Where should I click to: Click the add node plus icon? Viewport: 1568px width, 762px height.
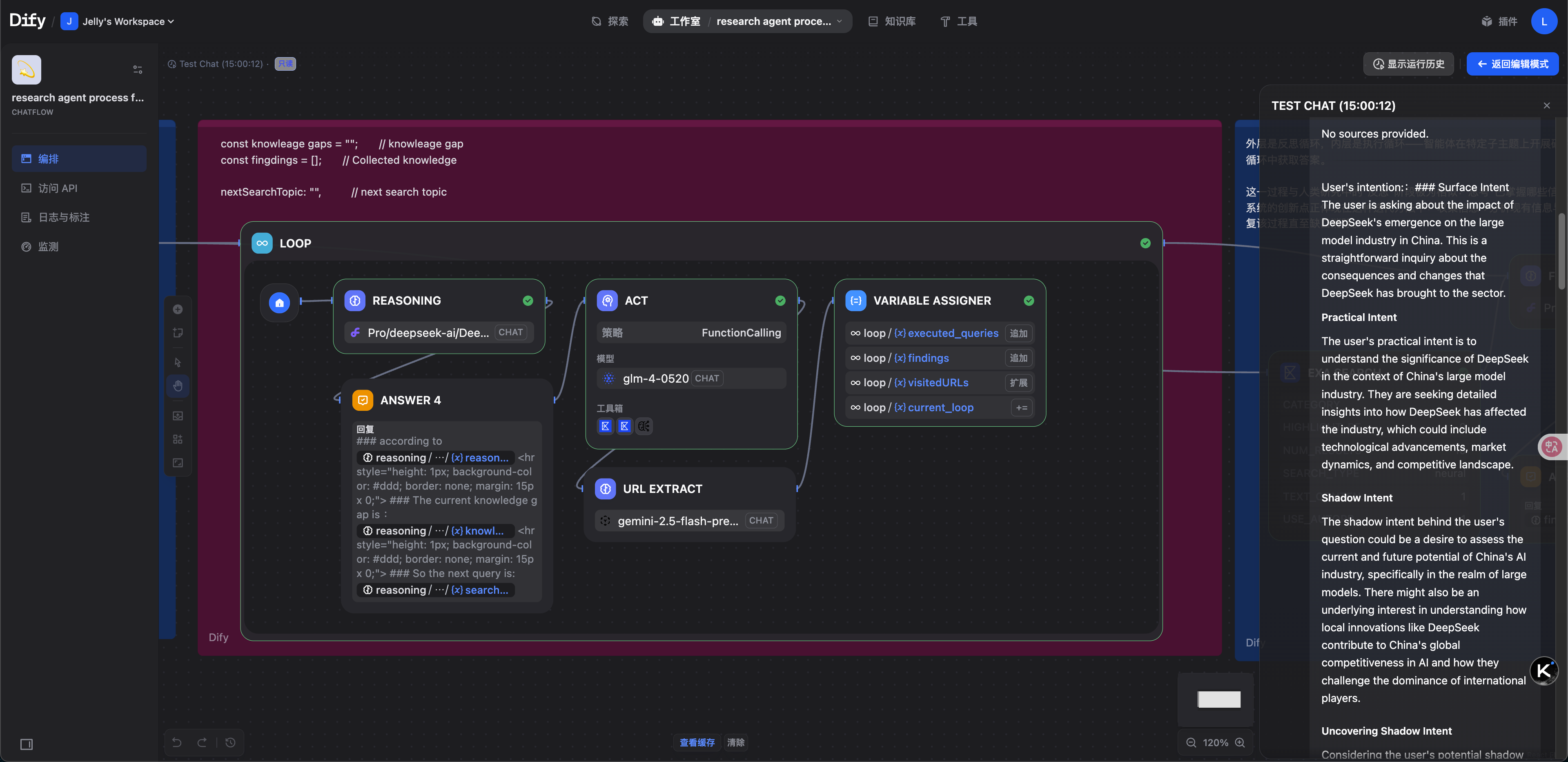pos(178,309)
